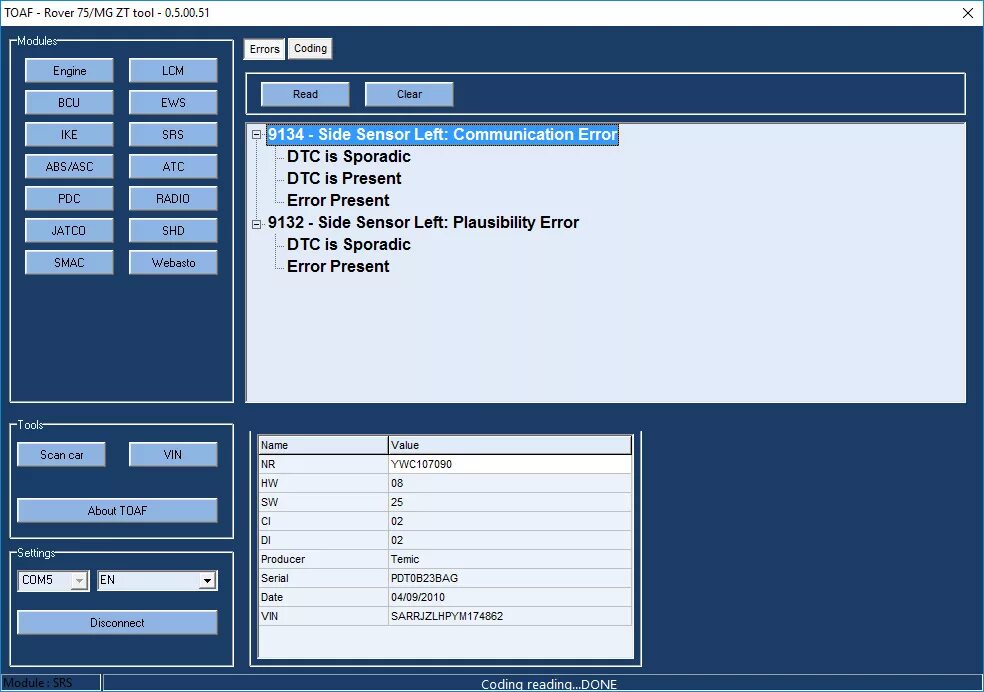
Task: Select NR value YWC107090
Action: pos(510,464)
